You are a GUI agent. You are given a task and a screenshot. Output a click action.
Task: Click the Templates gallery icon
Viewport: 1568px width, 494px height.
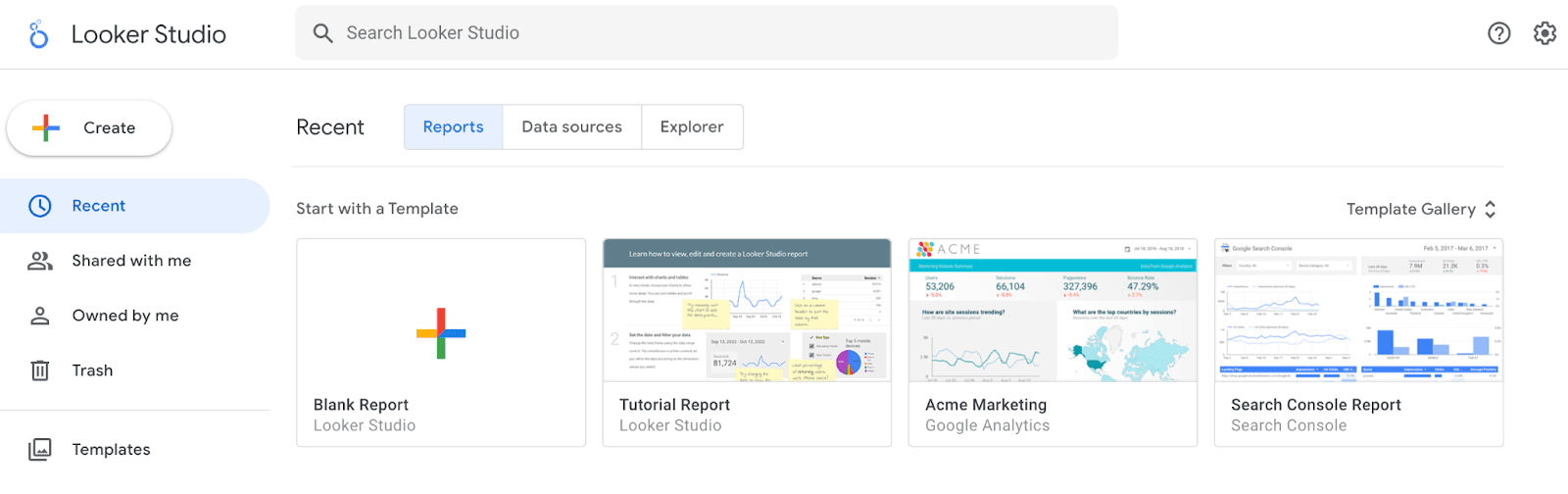coord(40,449)
